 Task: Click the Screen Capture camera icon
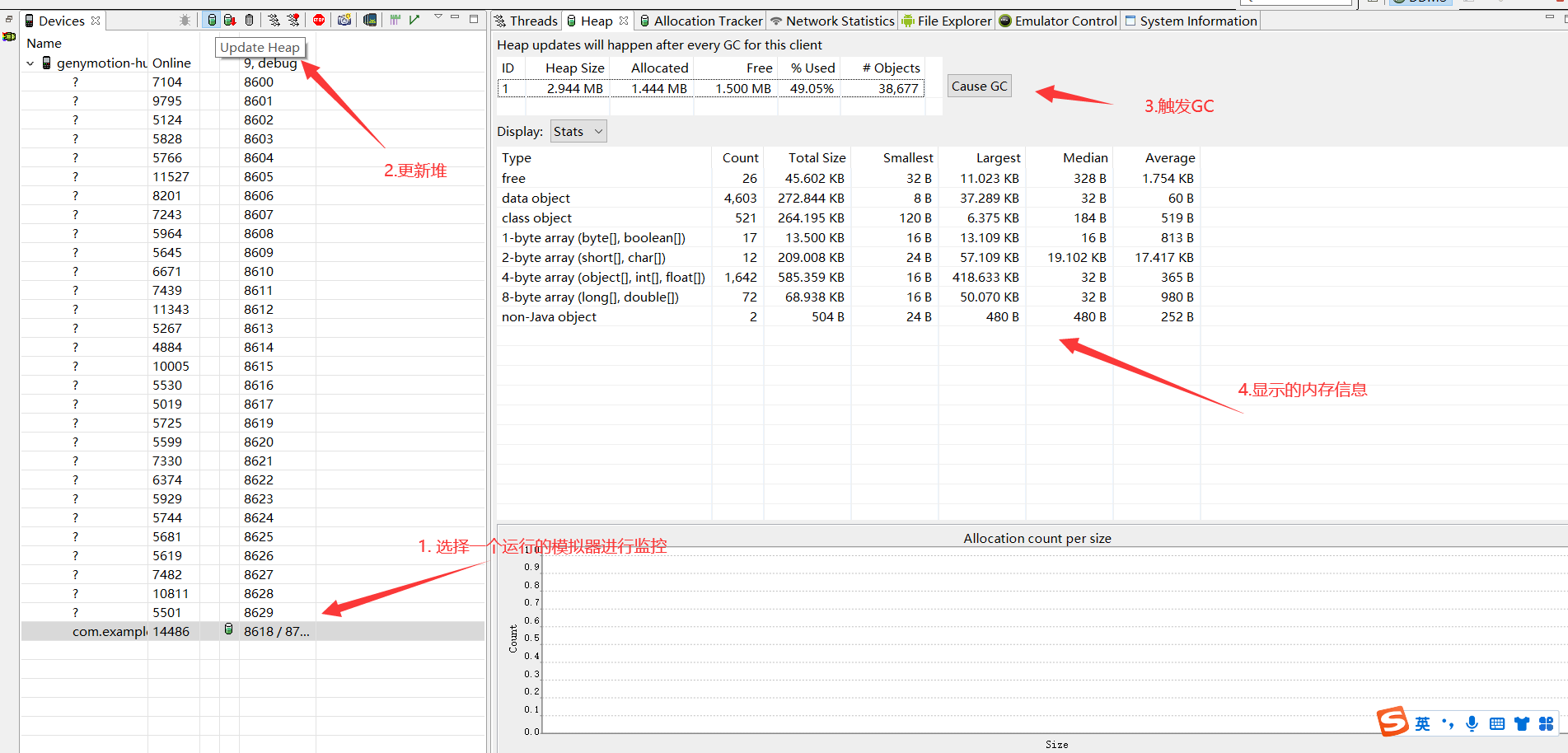(x=344, y=20)
